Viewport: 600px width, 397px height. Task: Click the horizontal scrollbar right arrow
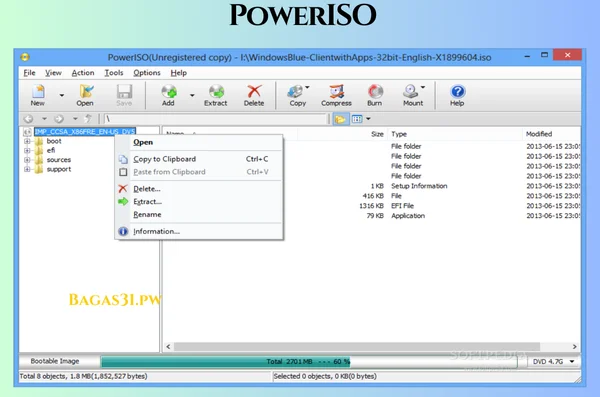[574, 346]
